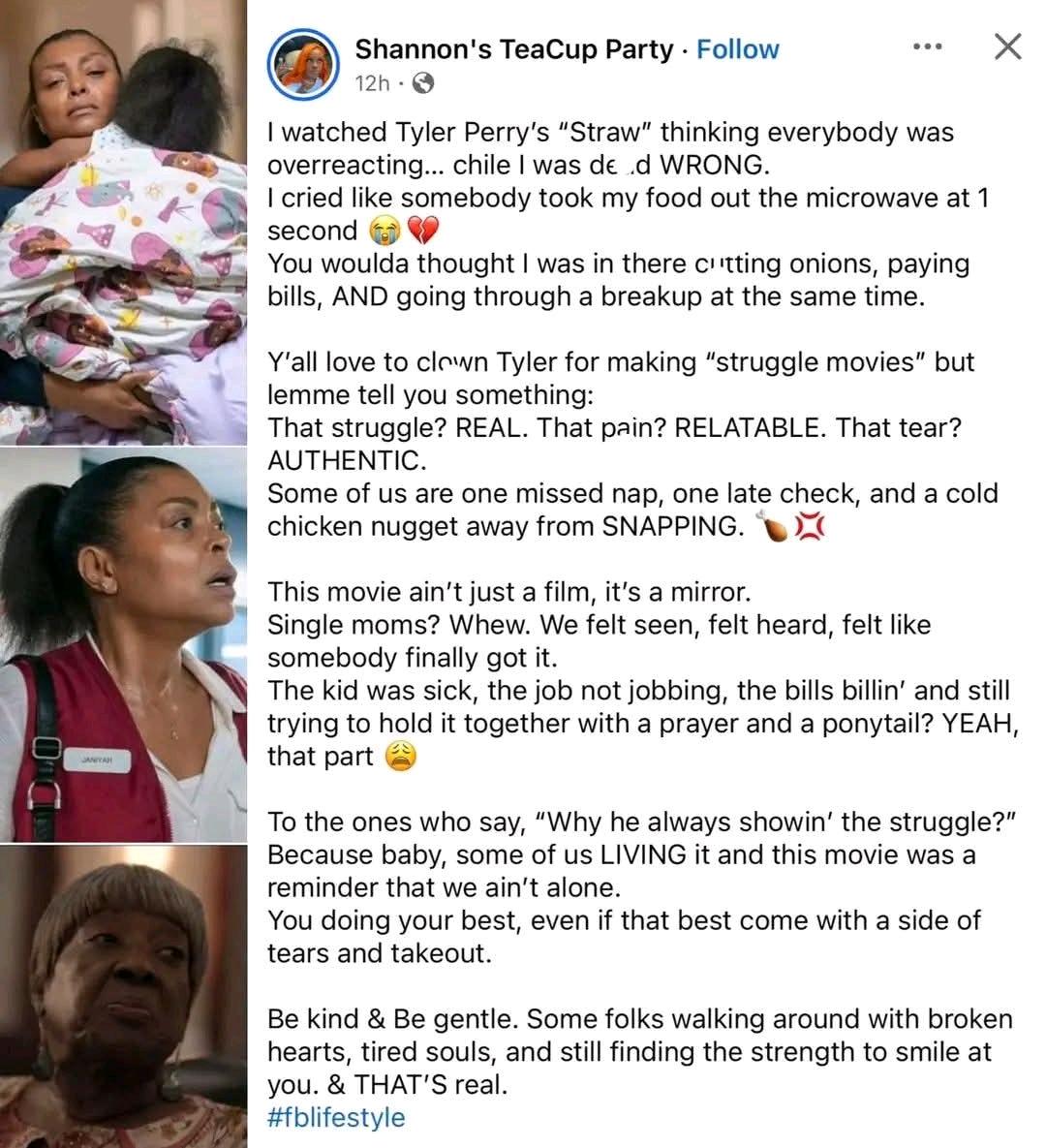Open the Shannon's TeaCup Party page name

pos(513,49)
